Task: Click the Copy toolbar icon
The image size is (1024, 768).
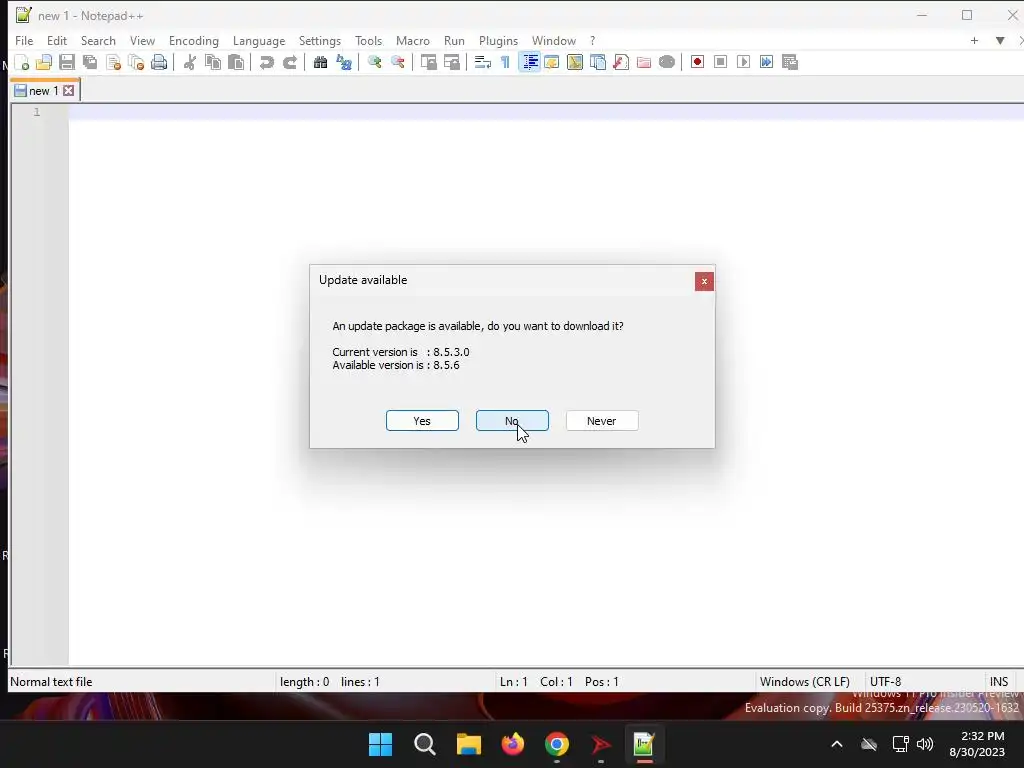Action: [213, 62]
